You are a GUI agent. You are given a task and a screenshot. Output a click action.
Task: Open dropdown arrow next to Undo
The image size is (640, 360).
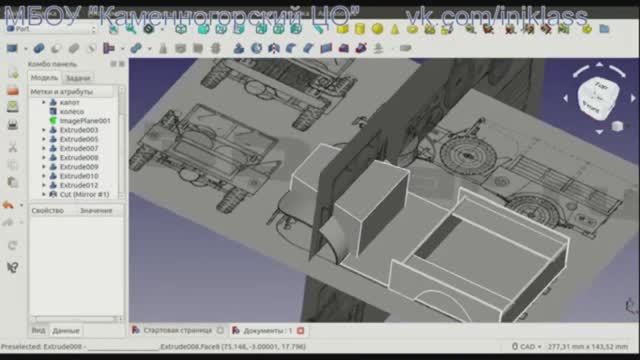click(x=21, y=205)
